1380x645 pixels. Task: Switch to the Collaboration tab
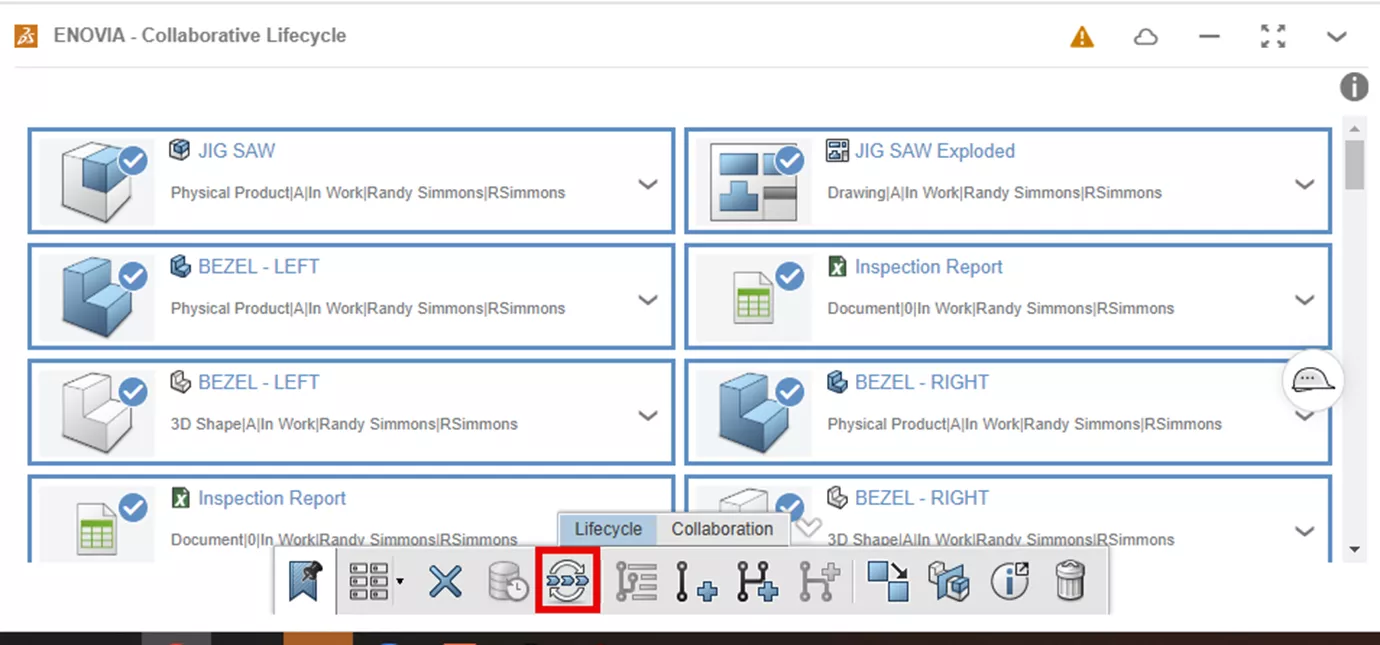(722, 529)
